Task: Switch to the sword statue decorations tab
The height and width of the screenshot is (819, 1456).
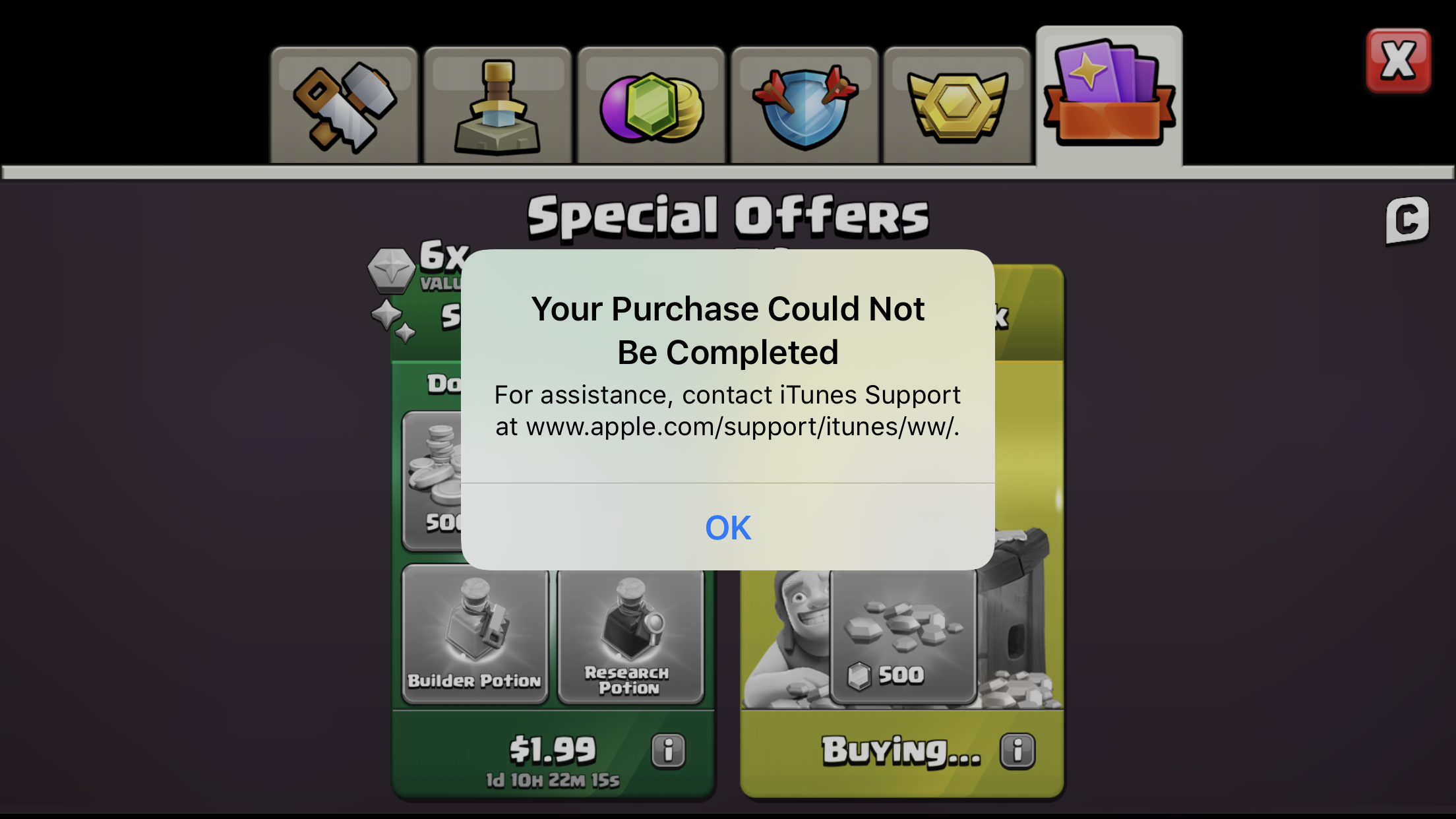Action: tap(497, 106)
